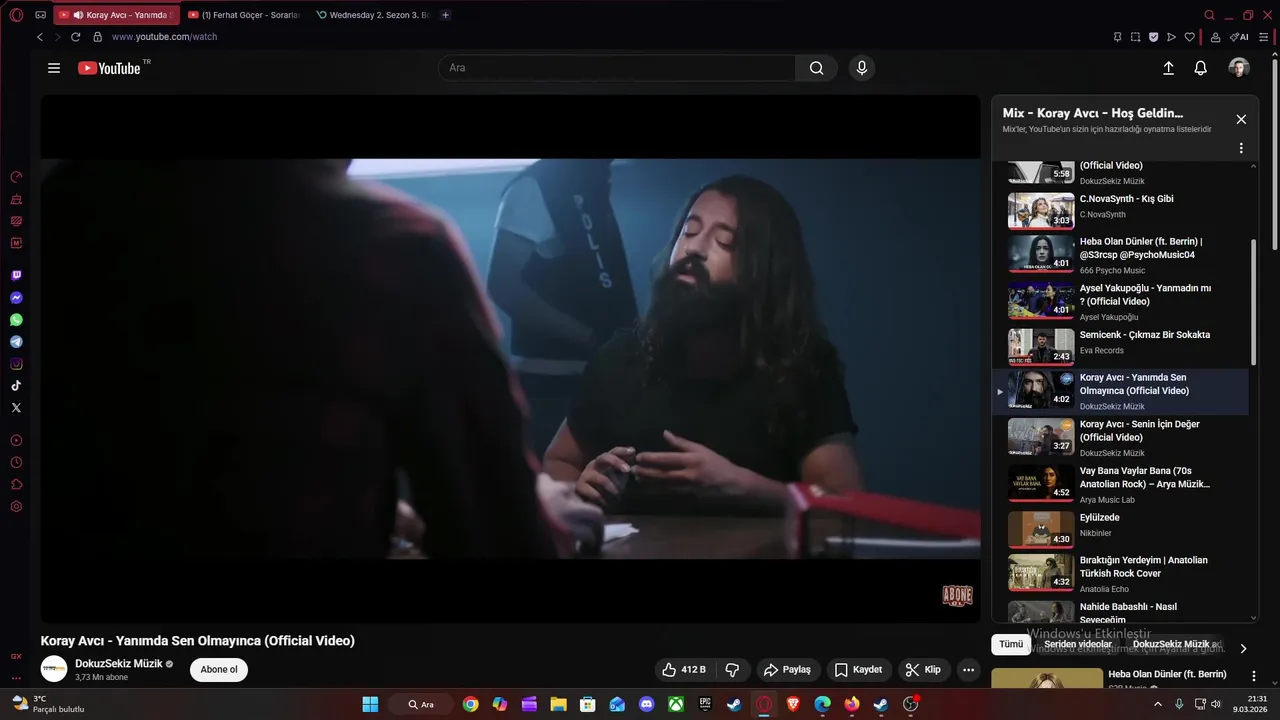Open the YouTube account avatar menu

pos(1239,68)
